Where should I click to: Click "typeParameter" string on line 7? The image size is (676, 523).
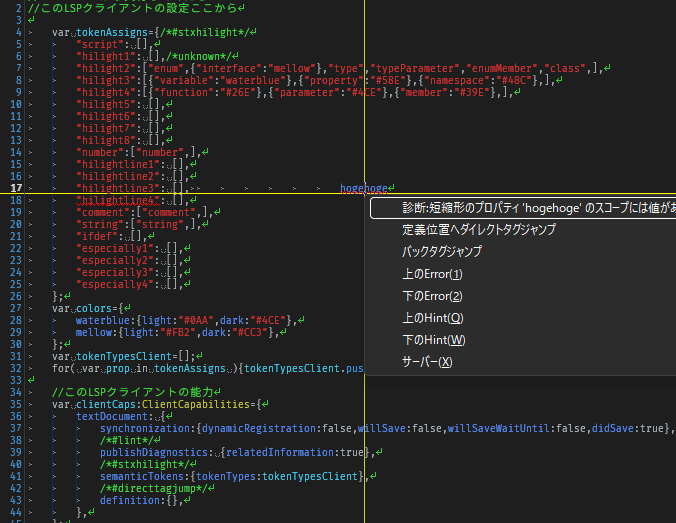(416, 69)
